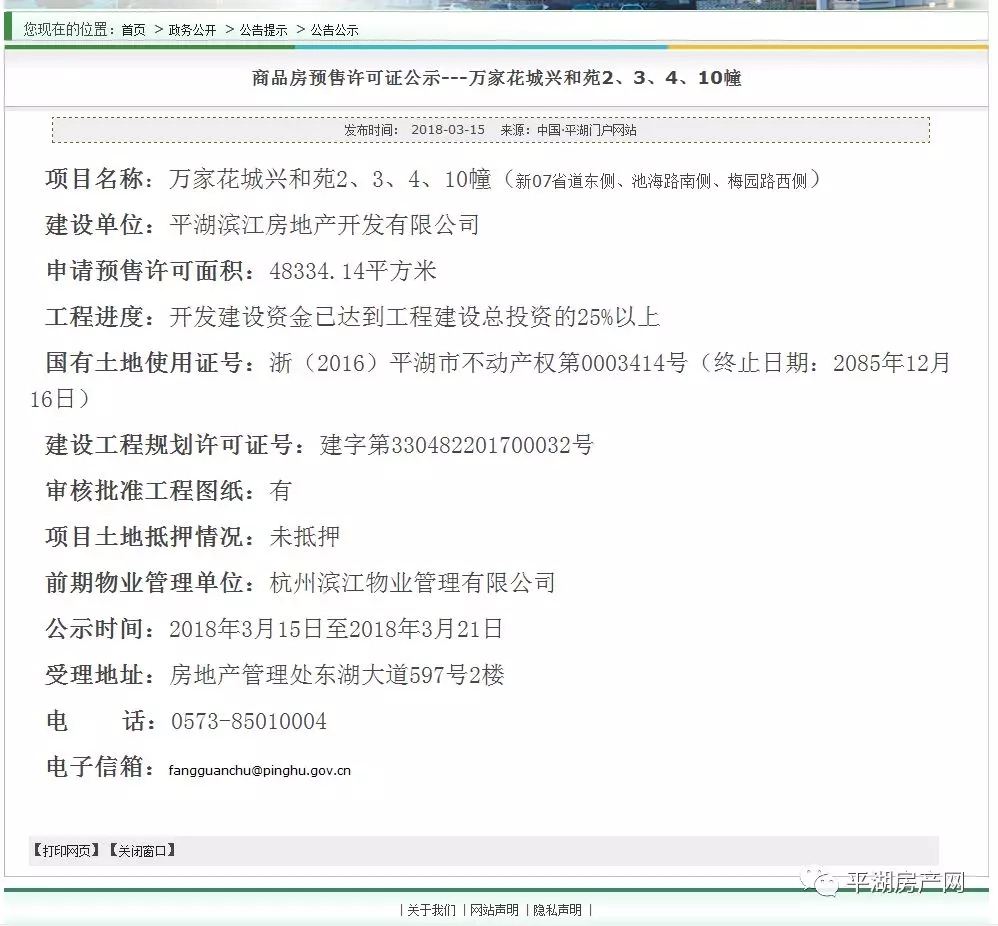This screenshot has height=926, width=998.
Task: Click the phone number 0573-85010004
Action: click(249, 721)
